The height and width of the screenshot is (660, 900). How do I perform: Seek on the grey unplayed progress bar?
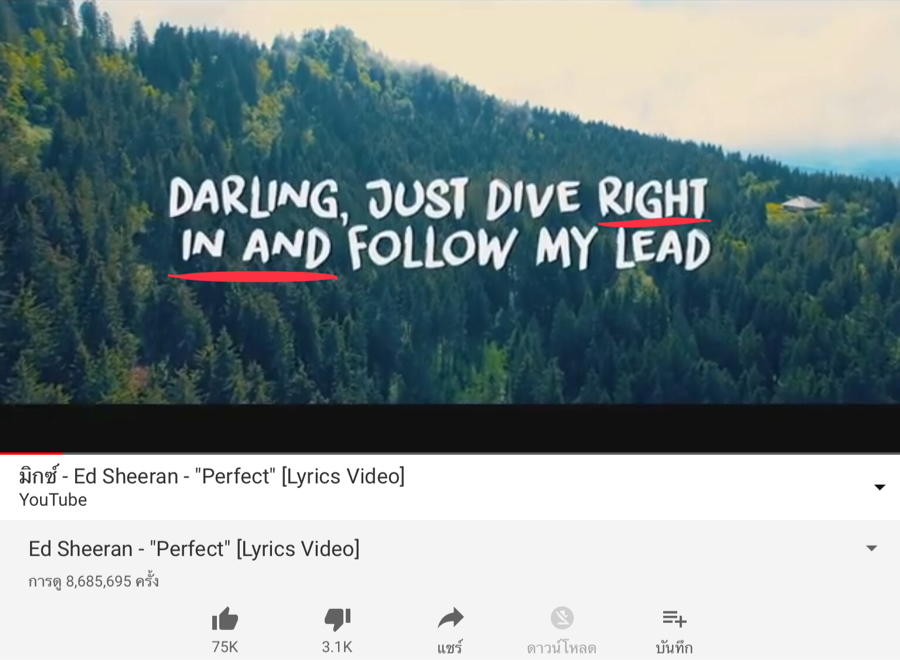pyautogui.click(x=481, y=453)
